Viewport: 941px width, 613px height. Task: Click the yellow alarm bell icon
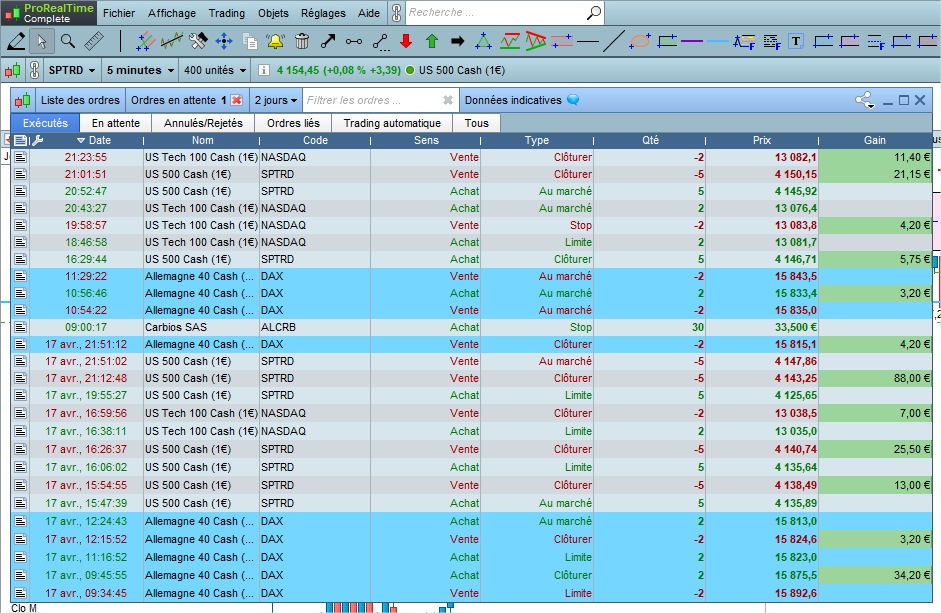tap(276, 41)
